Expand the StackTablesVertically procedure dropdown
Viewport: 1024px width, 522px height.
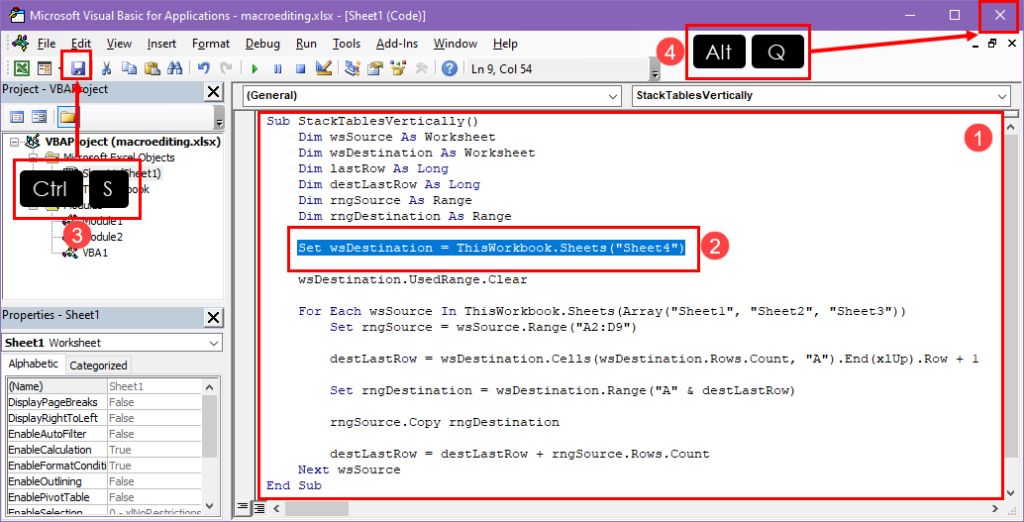[x=1002, y=96]
